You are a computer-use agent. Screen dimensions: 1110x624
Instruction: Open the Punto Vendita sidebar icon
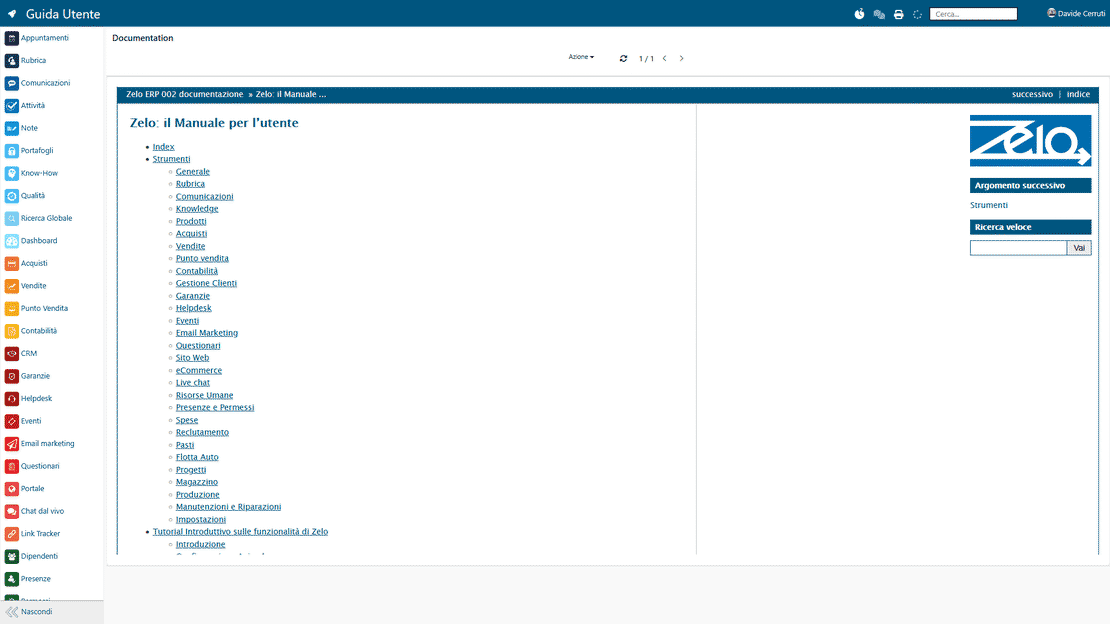click(x=11, y=309)
